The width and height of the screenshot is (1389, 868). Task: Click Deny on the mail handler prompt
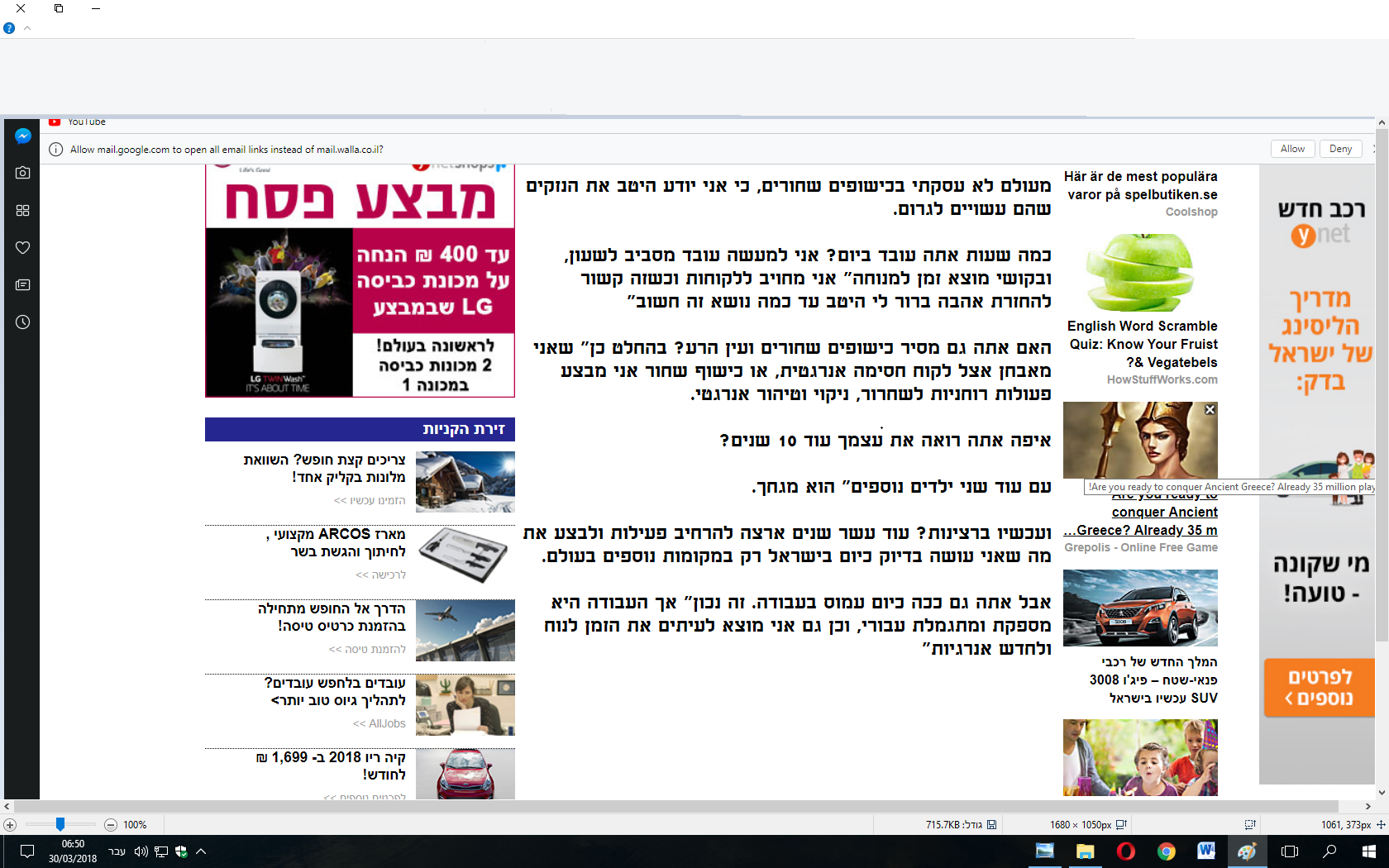click(1341, 149)
